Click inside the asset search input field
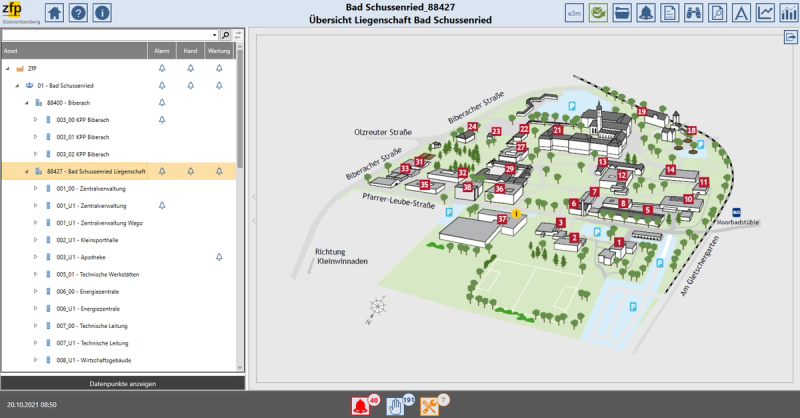This screenshot has height=418, width=800. 106,35
